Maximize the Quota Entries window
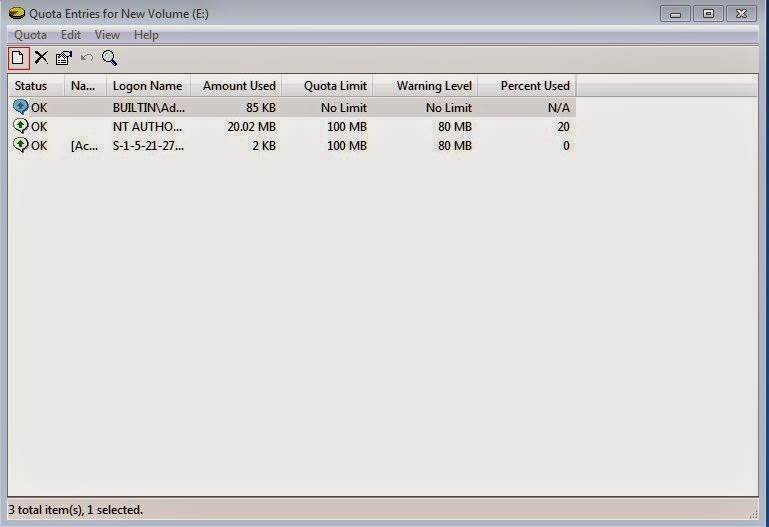The height and width of the screenshot is (527, 769). [708, 14]
